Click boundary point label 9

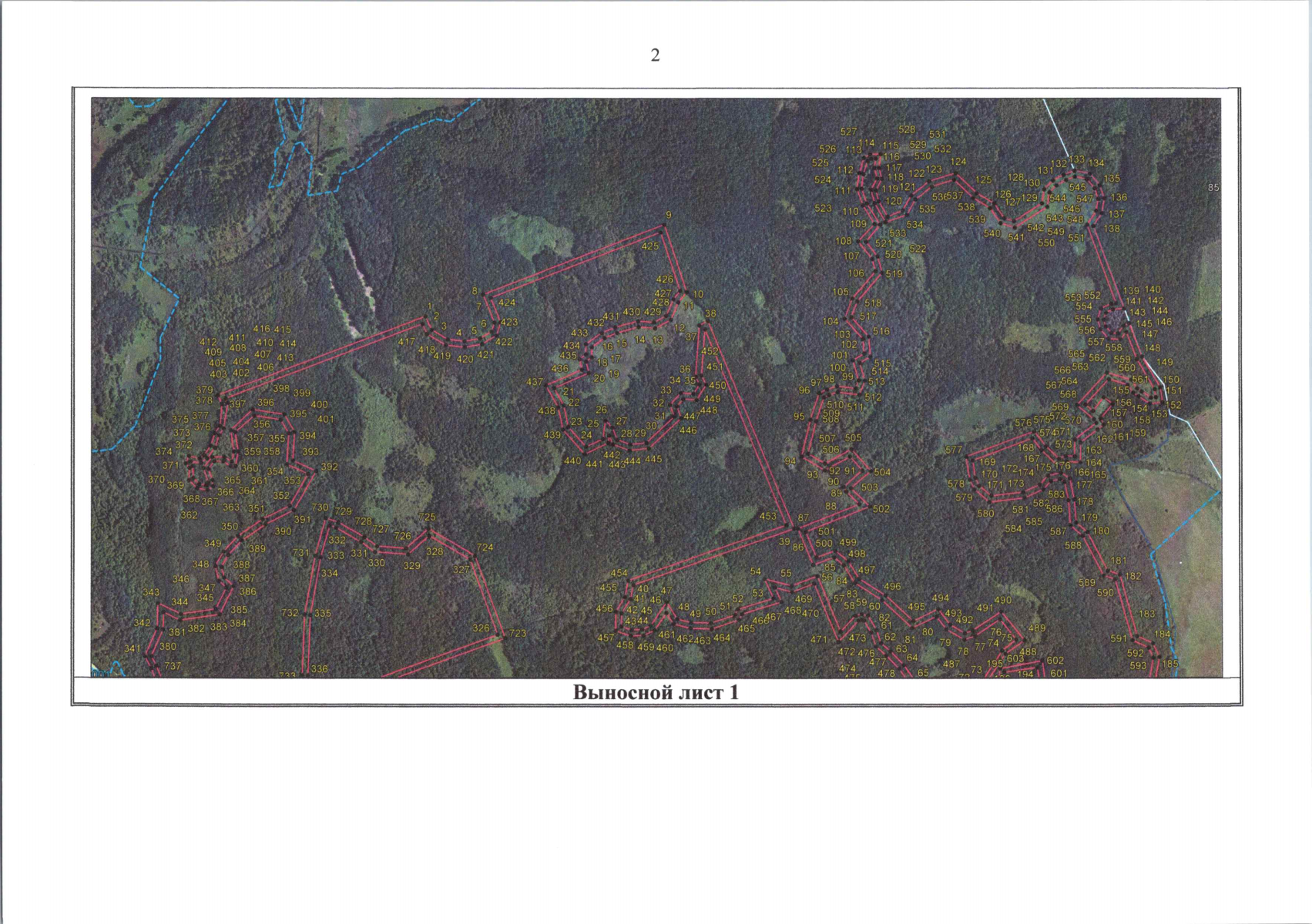click(668, 216)
